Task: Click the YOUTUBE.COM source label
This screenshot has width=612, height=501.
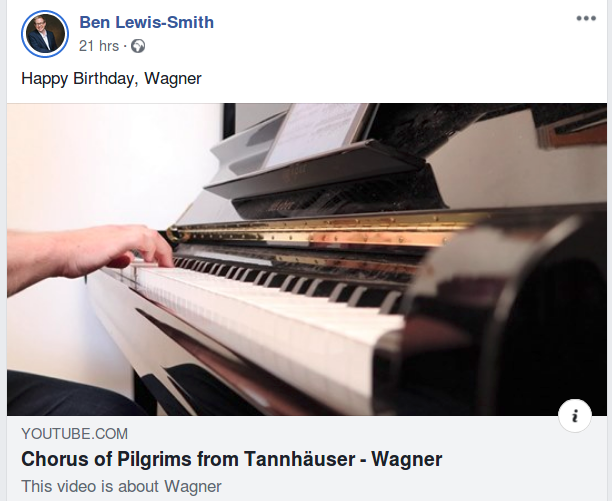Action: coord(75,434)
